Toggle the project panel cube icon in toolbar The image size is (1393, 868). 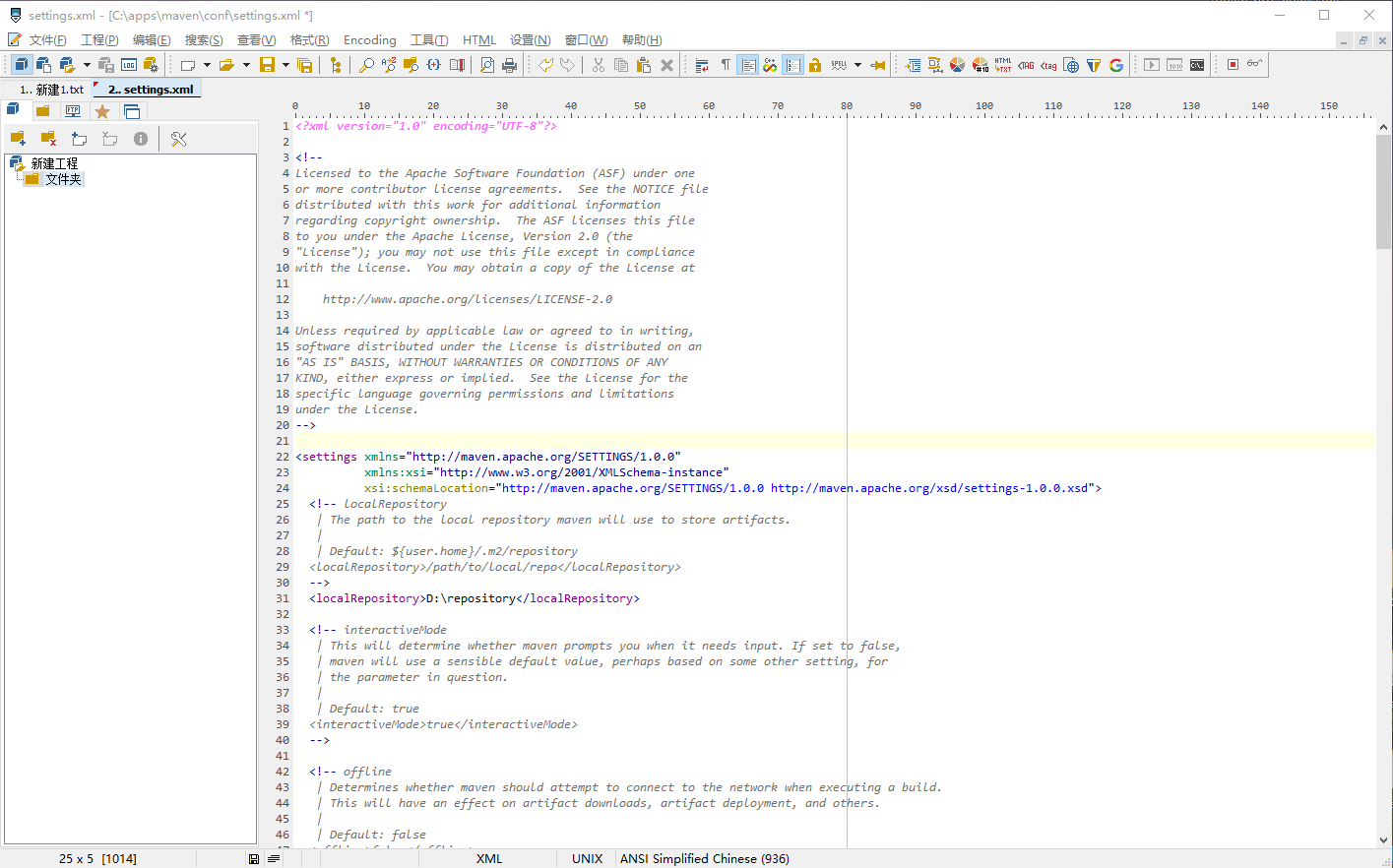point(22,65)
